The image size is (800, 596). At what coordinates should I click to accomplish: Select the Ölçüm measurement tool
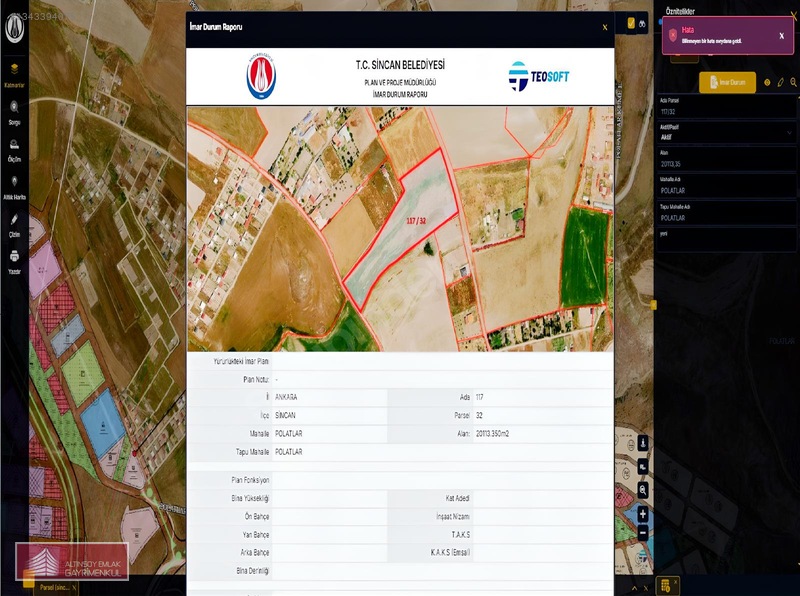pos(14,151)
